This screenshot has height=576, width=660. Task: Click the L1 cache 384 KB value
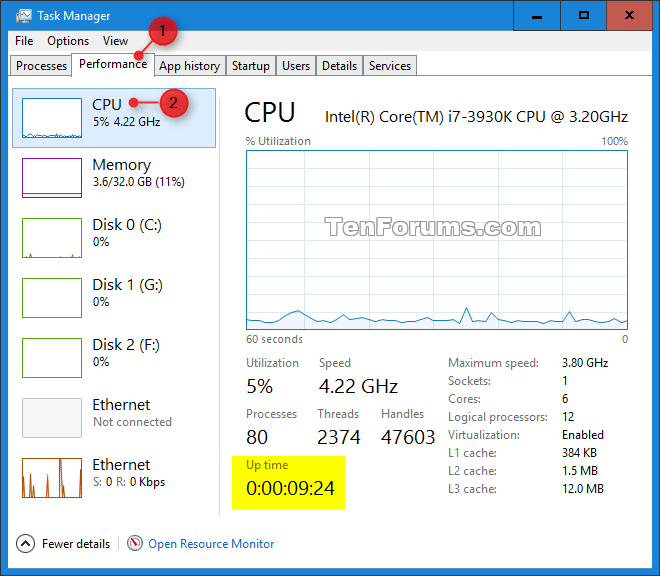(x=580, y=453)
